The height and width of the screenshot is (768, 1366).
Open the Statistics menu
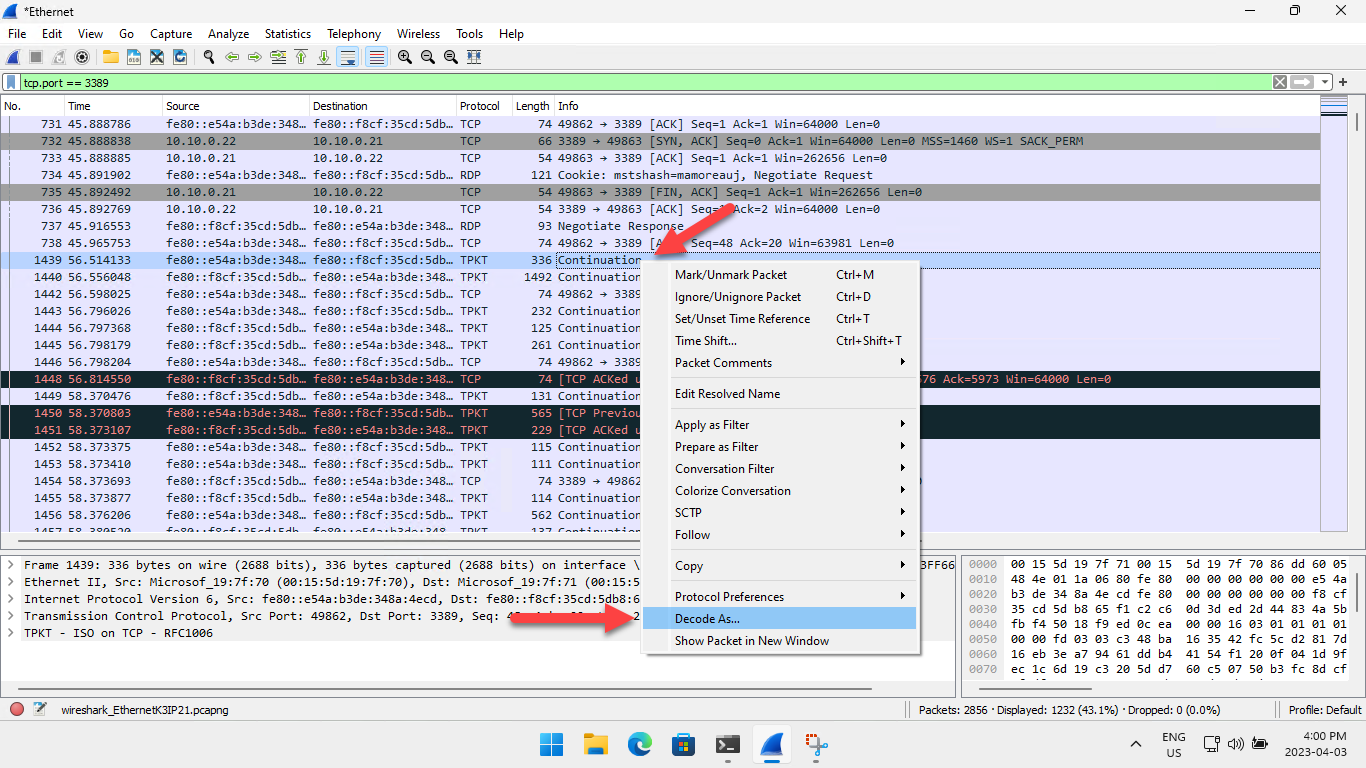tap(288, 34)
